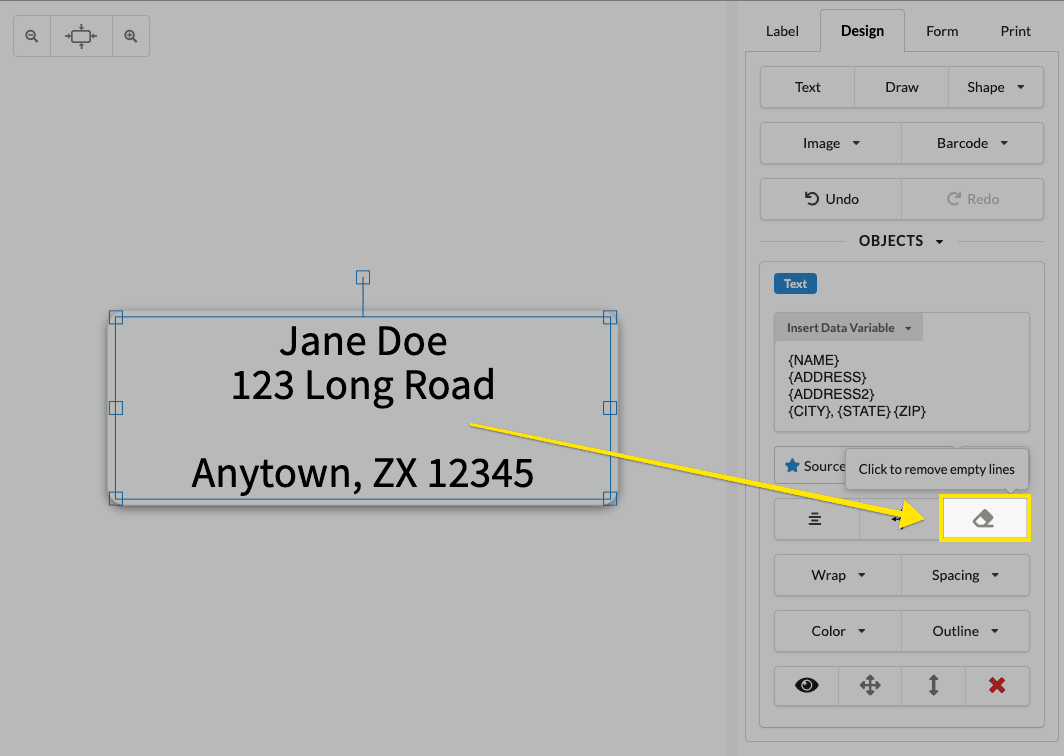Open the Insert Data Variable dropdown

click(848, 327)
